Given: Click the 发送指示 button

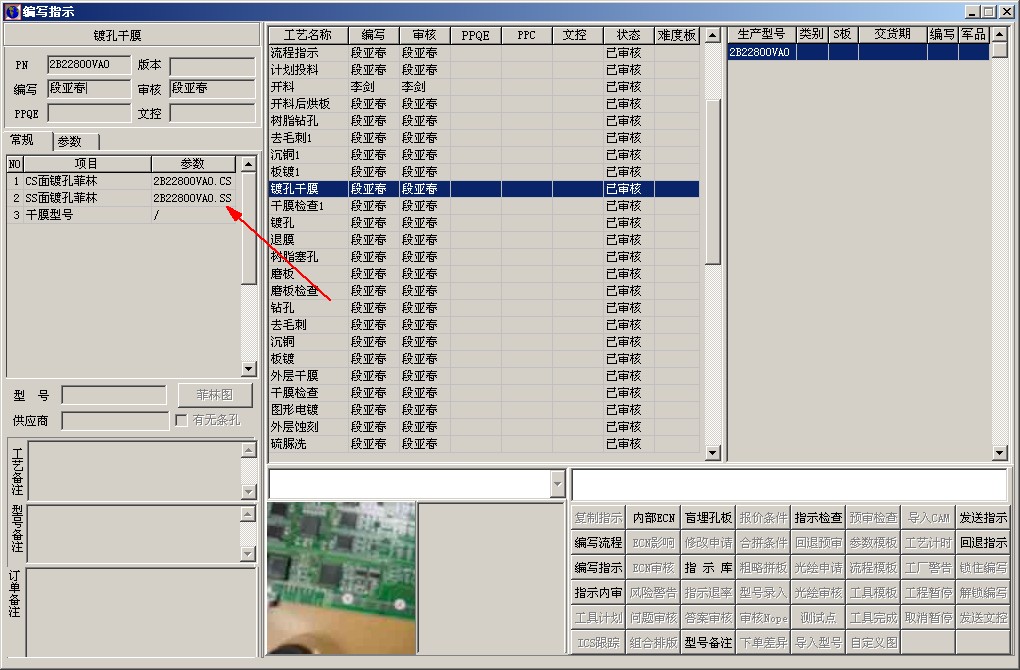Looking at the screenshot, I should pyautogui.click(x=983, y=518).
